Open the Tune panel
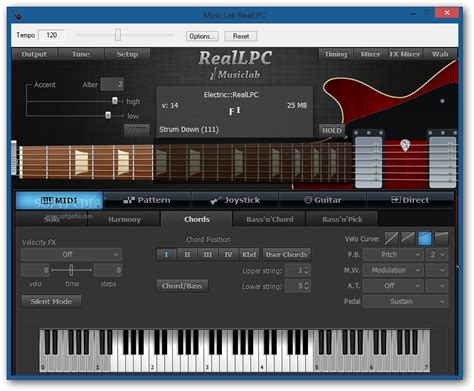The height and width of the screenshot is (391, 474). (x=81, y=54)
